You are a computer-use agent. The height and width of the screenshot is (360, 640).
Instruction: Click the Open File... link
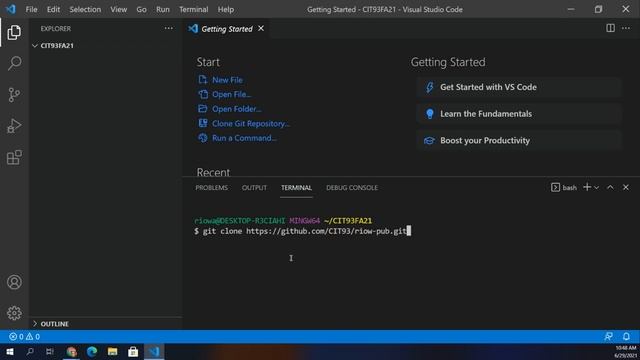tap(231, 94)
